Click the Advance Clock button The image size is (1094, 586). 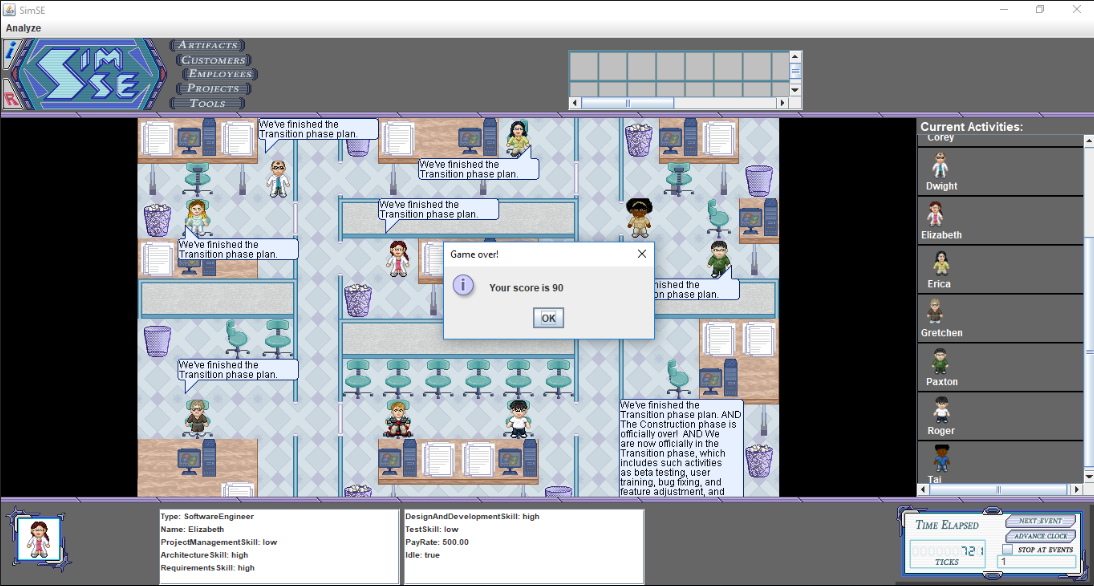1041,536
